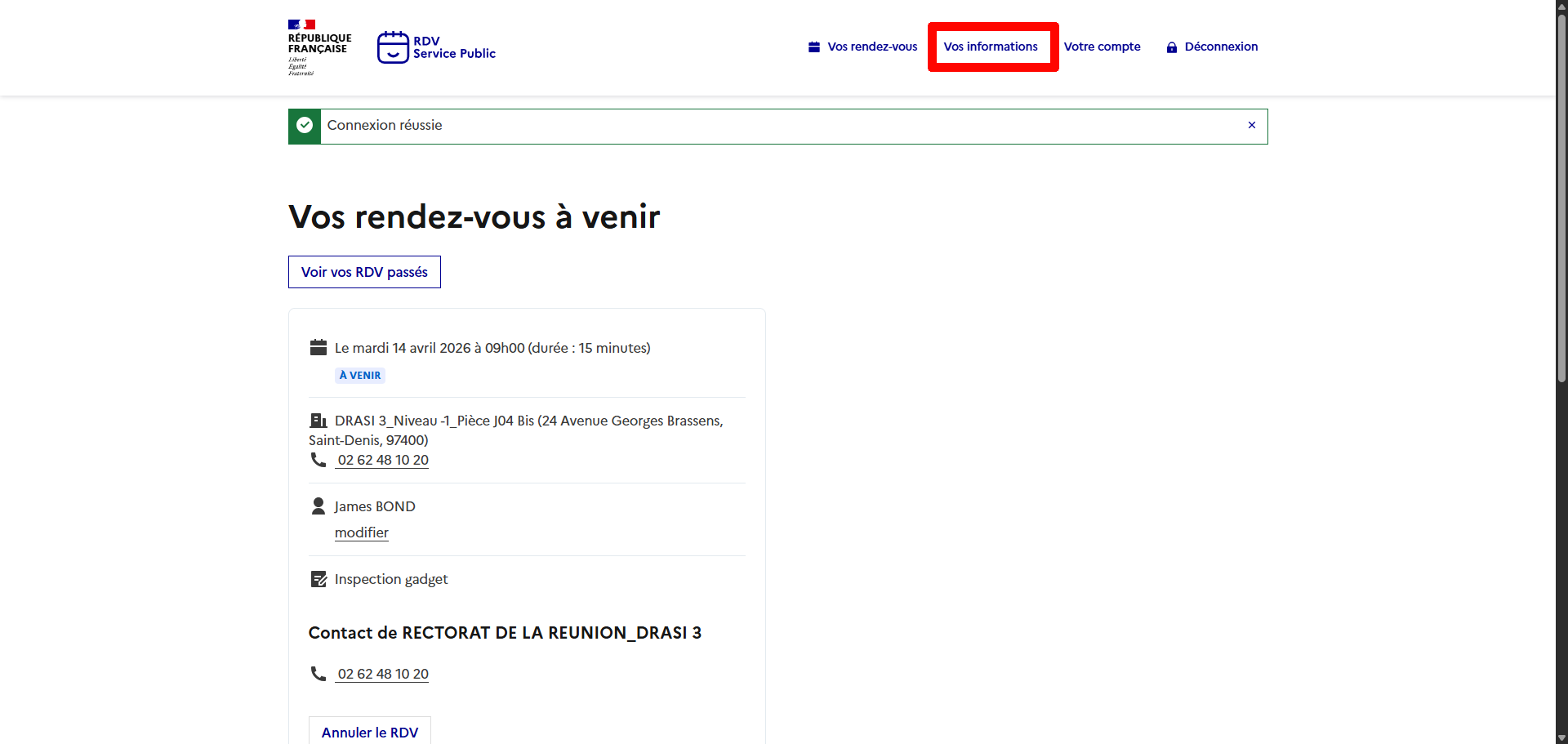Screen dimensions: 1568x744
Task: Click the À VENIR status badge
Action: click(x=360, y=375)
